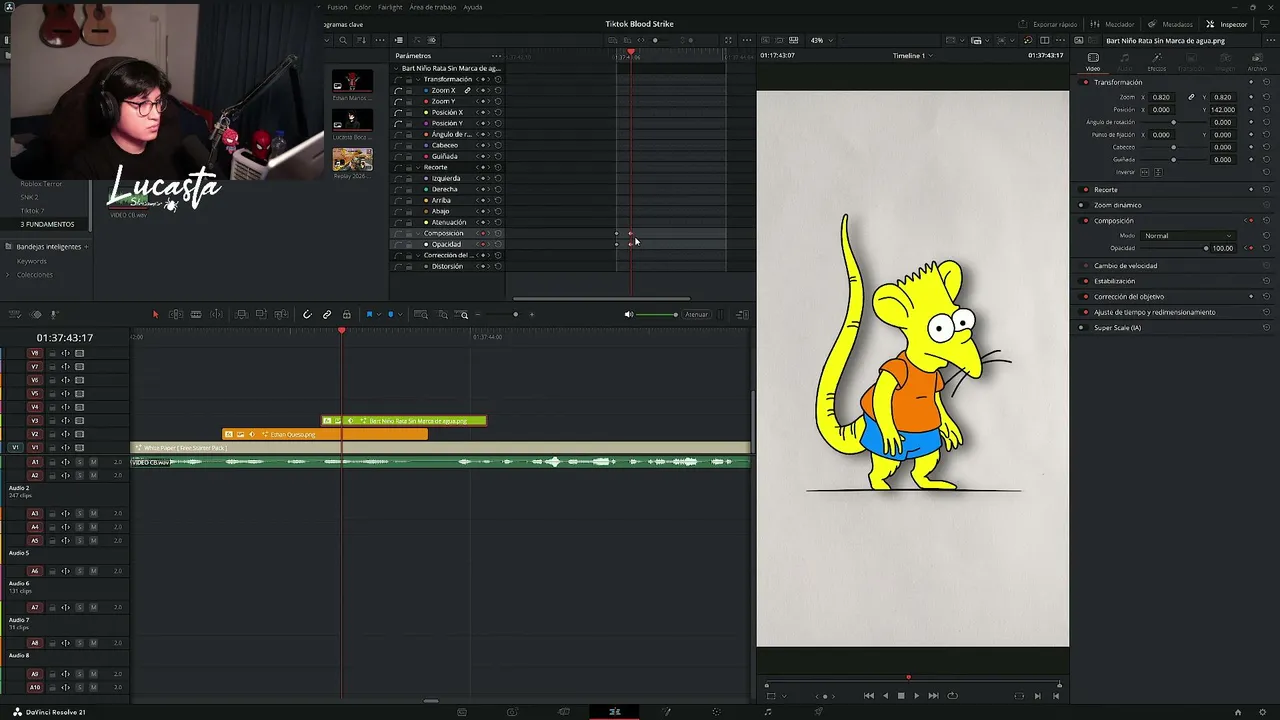Click the Exportar rápido button
The image size is (1280, 720).
pyautogui.click(x=1049, y=24)
